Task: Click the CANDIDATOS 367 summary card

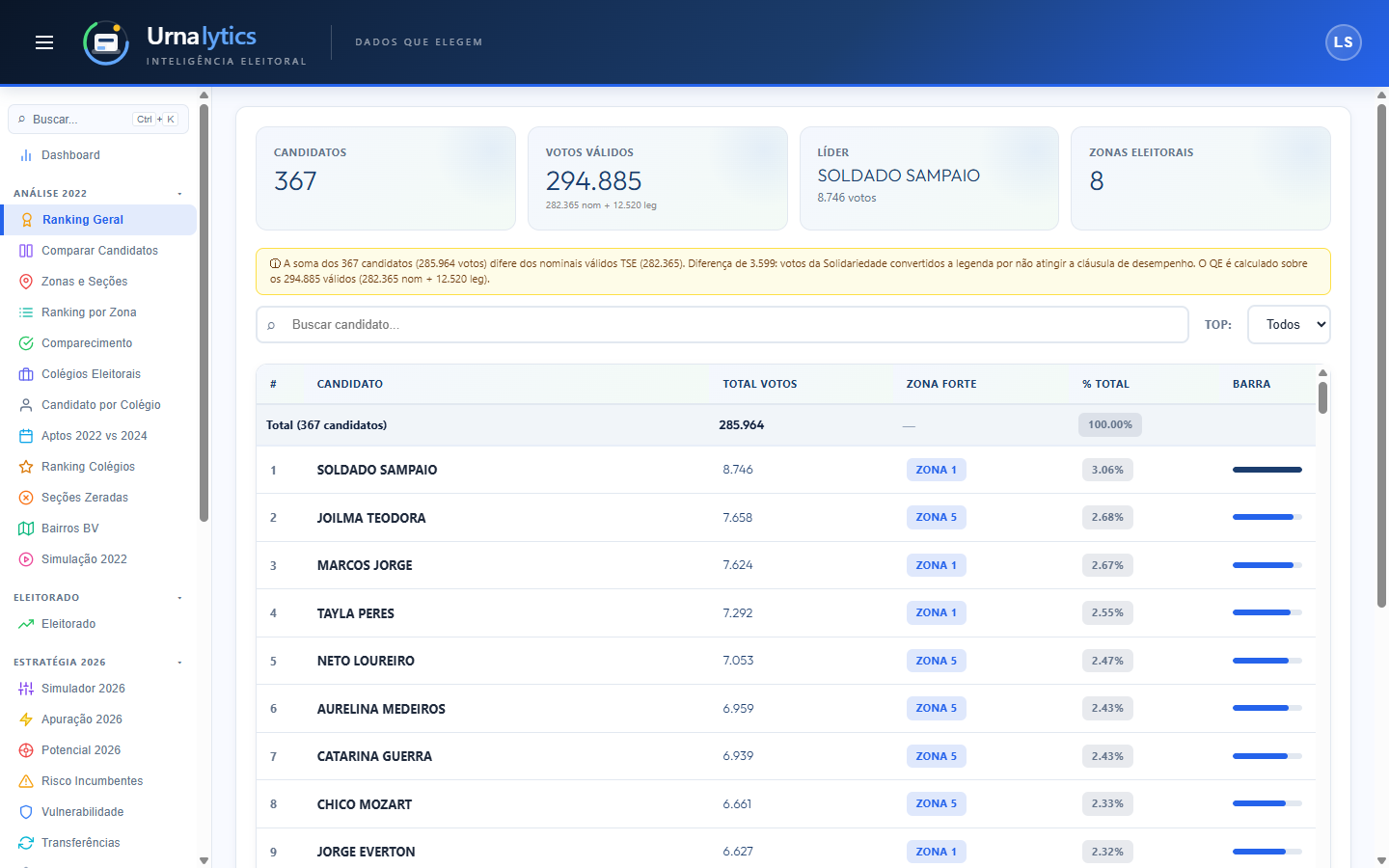Action: pos(386,178)
